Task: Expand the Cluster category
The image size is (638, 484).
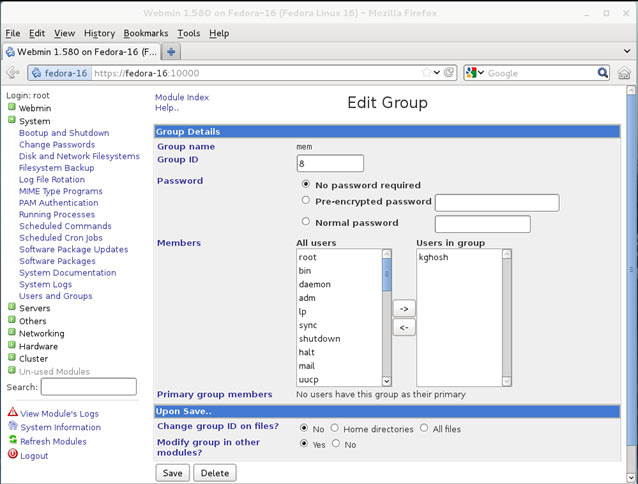Action: pos(12,358)
